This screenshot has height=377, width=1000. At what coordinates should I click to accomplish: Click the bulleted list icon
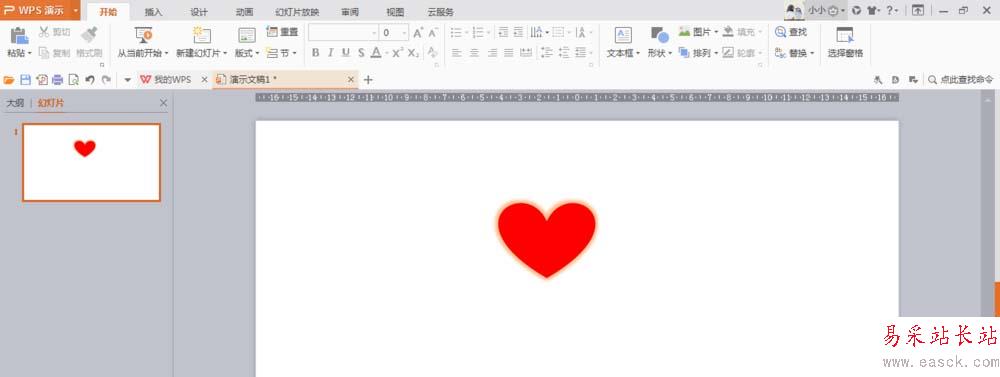click(456, 33)
